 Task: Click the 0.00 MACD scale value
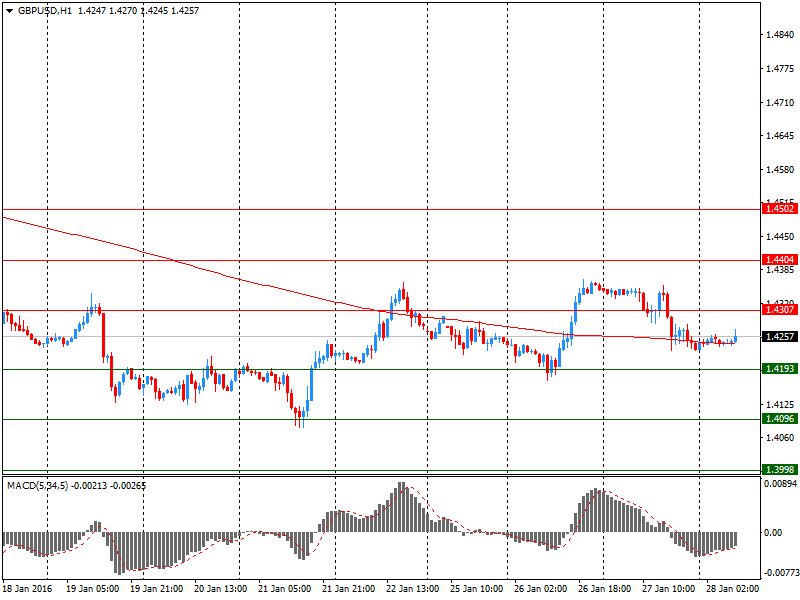pos(773,533)
